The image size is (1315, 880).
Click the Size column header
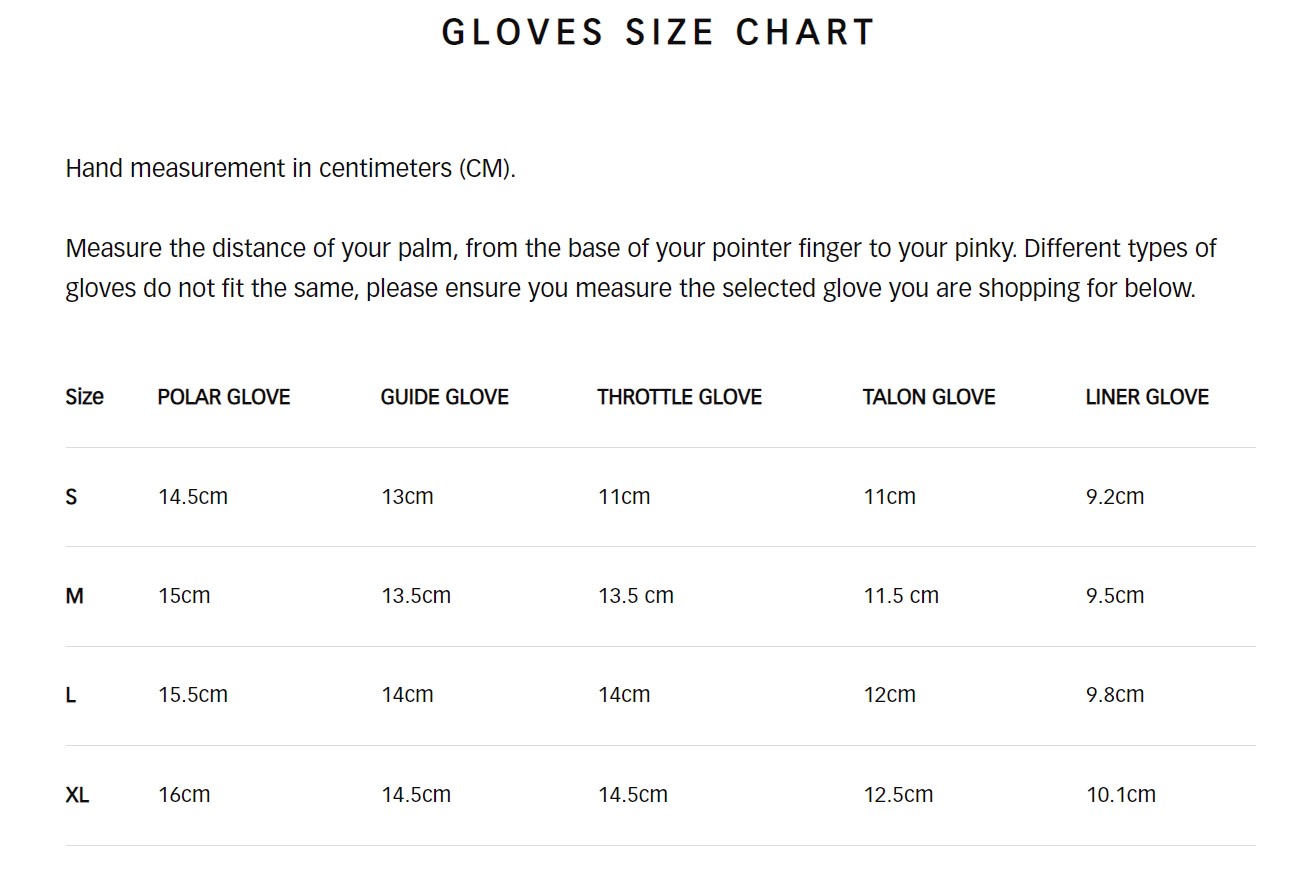pyautogui.click(x=84, y=397)
